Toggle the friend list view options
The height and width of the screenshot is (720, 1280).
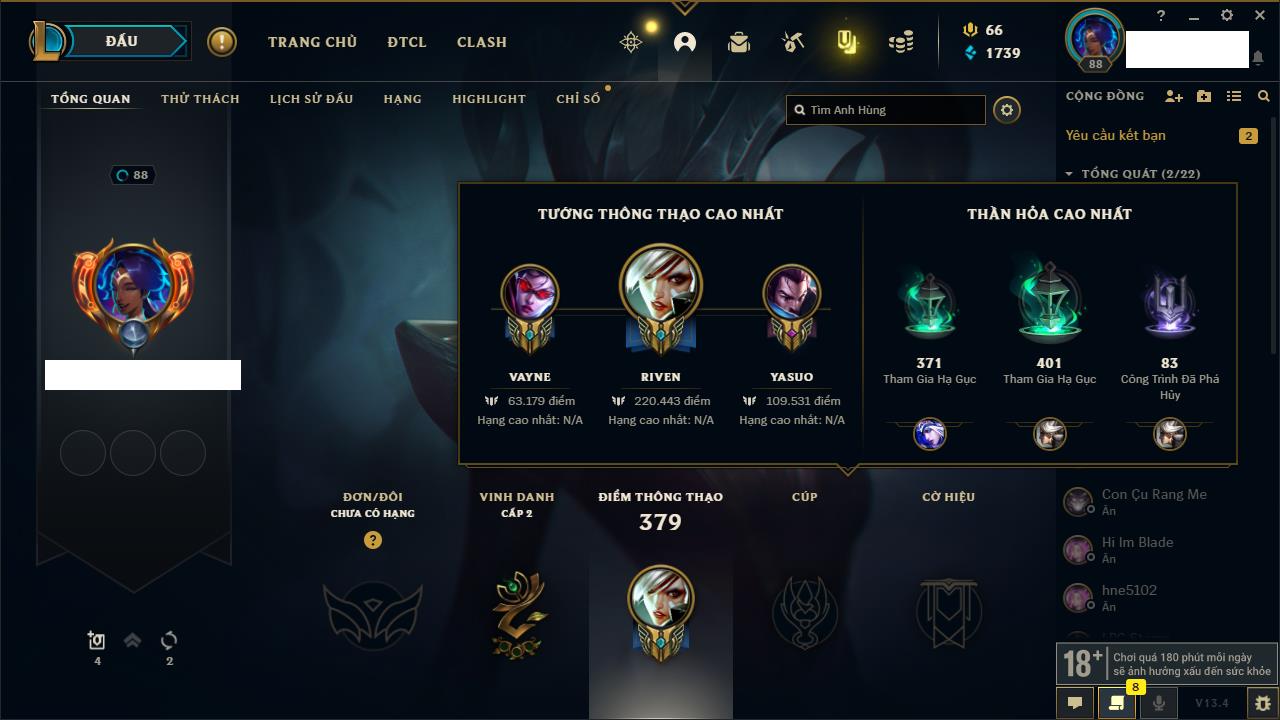1234,96
